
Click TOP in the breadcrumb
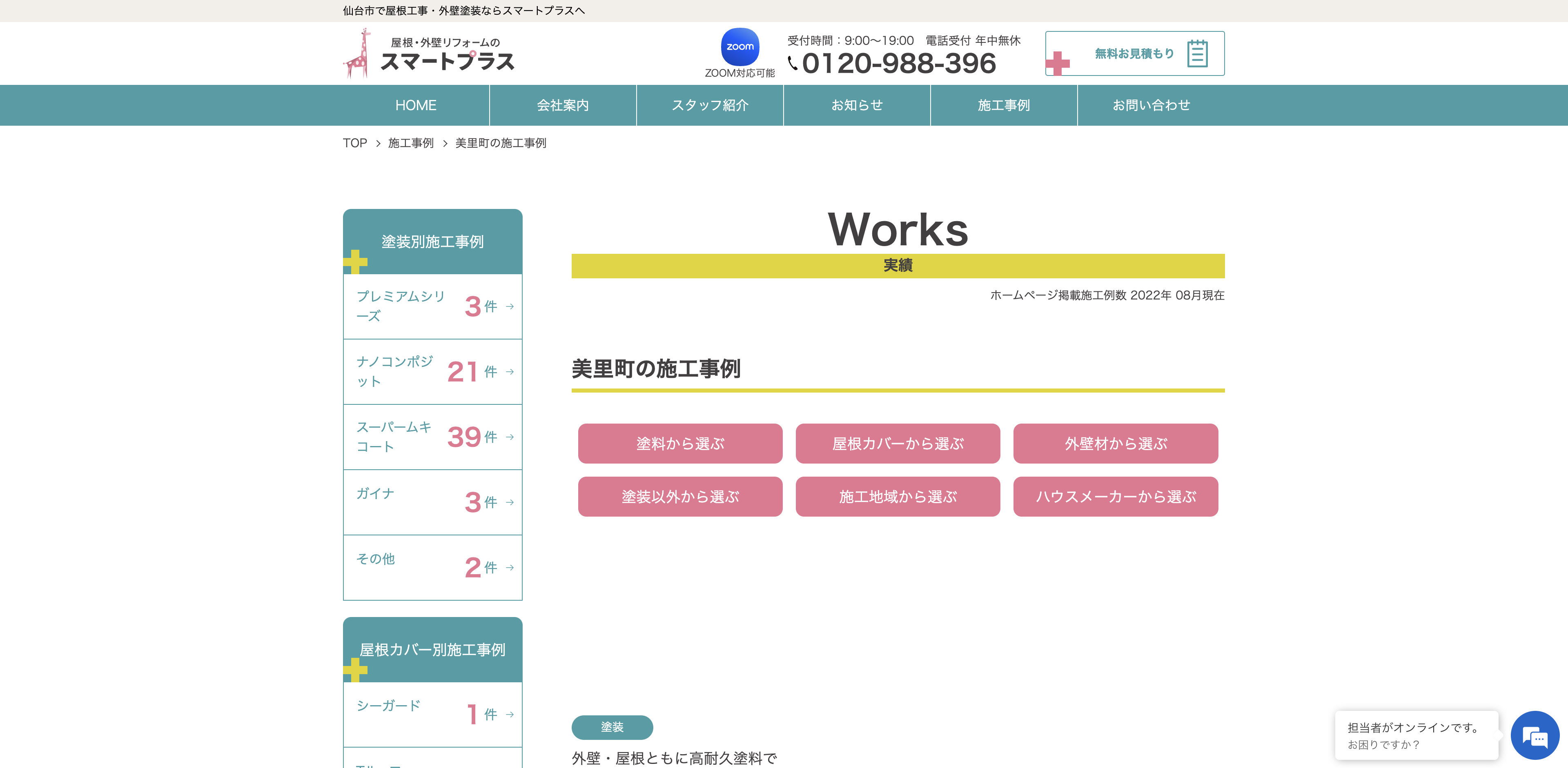tap(355, 143)
